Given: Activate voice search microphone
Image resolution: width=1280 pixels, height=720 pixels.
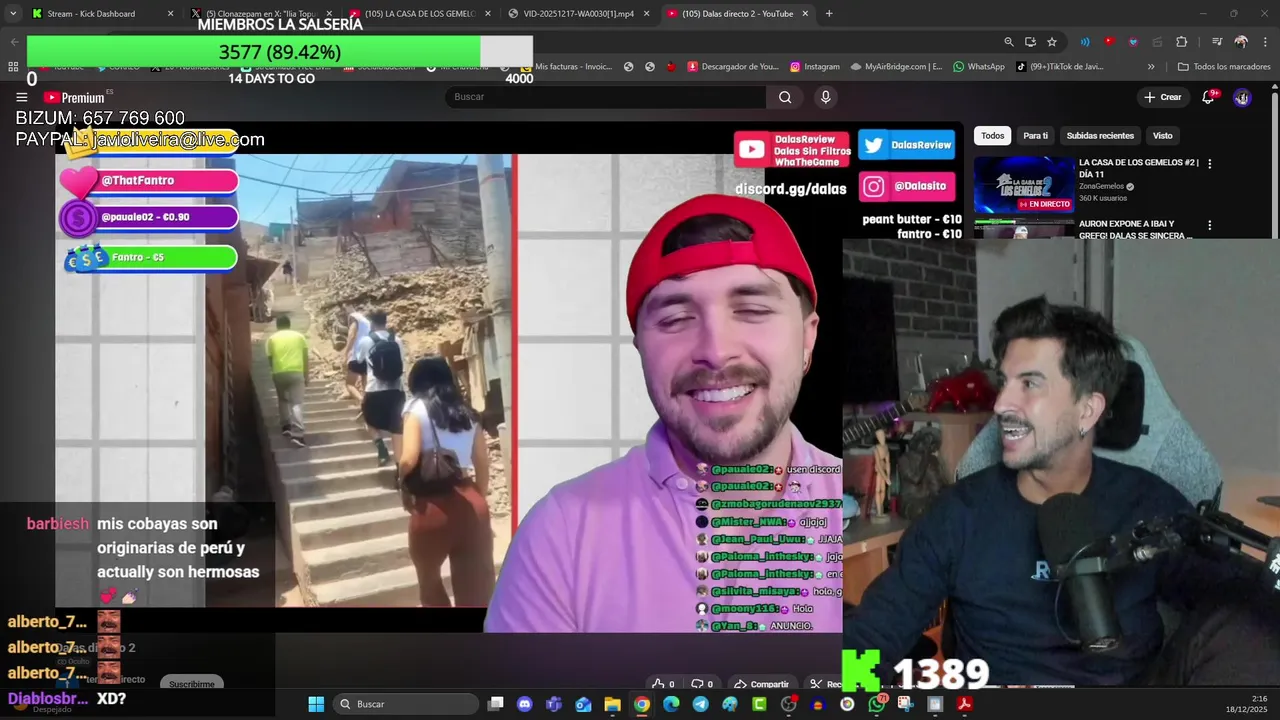Looking at the screenshot, I should point(825,97).
